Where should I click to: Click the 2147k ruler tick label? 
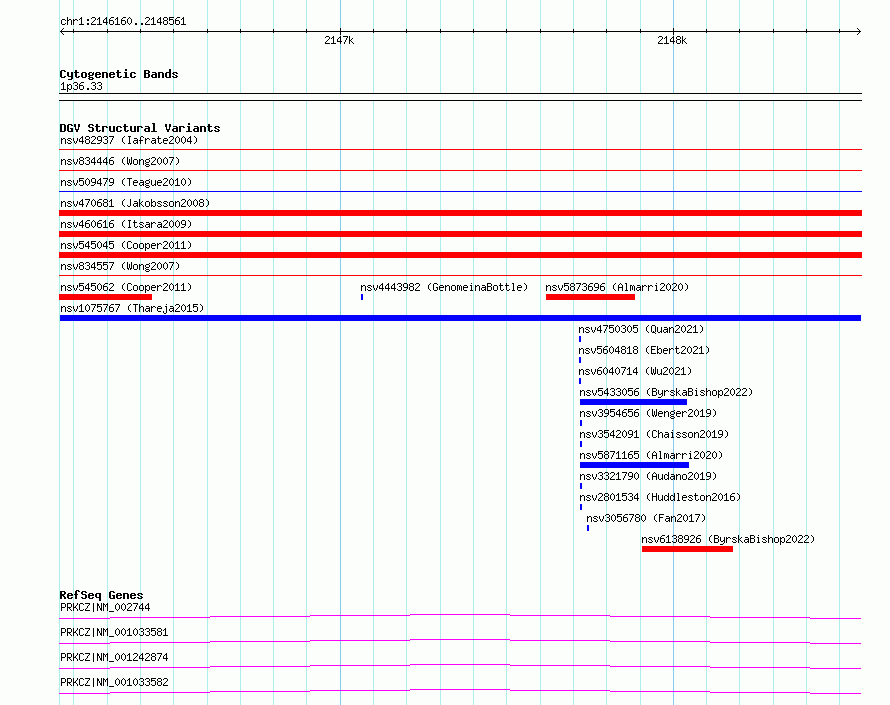click(x=339, y=40)
